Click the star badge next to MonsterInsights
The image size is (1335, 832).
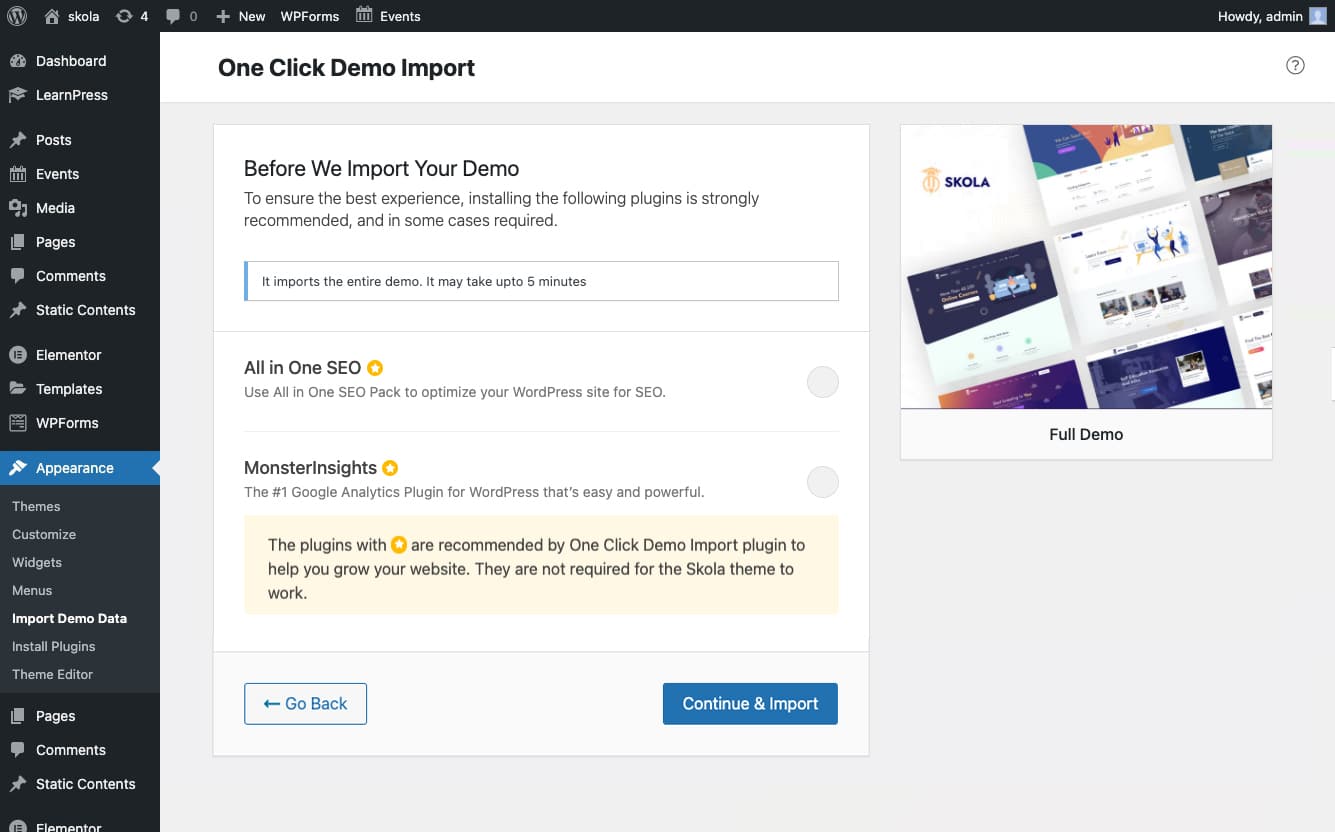[390, 468]
